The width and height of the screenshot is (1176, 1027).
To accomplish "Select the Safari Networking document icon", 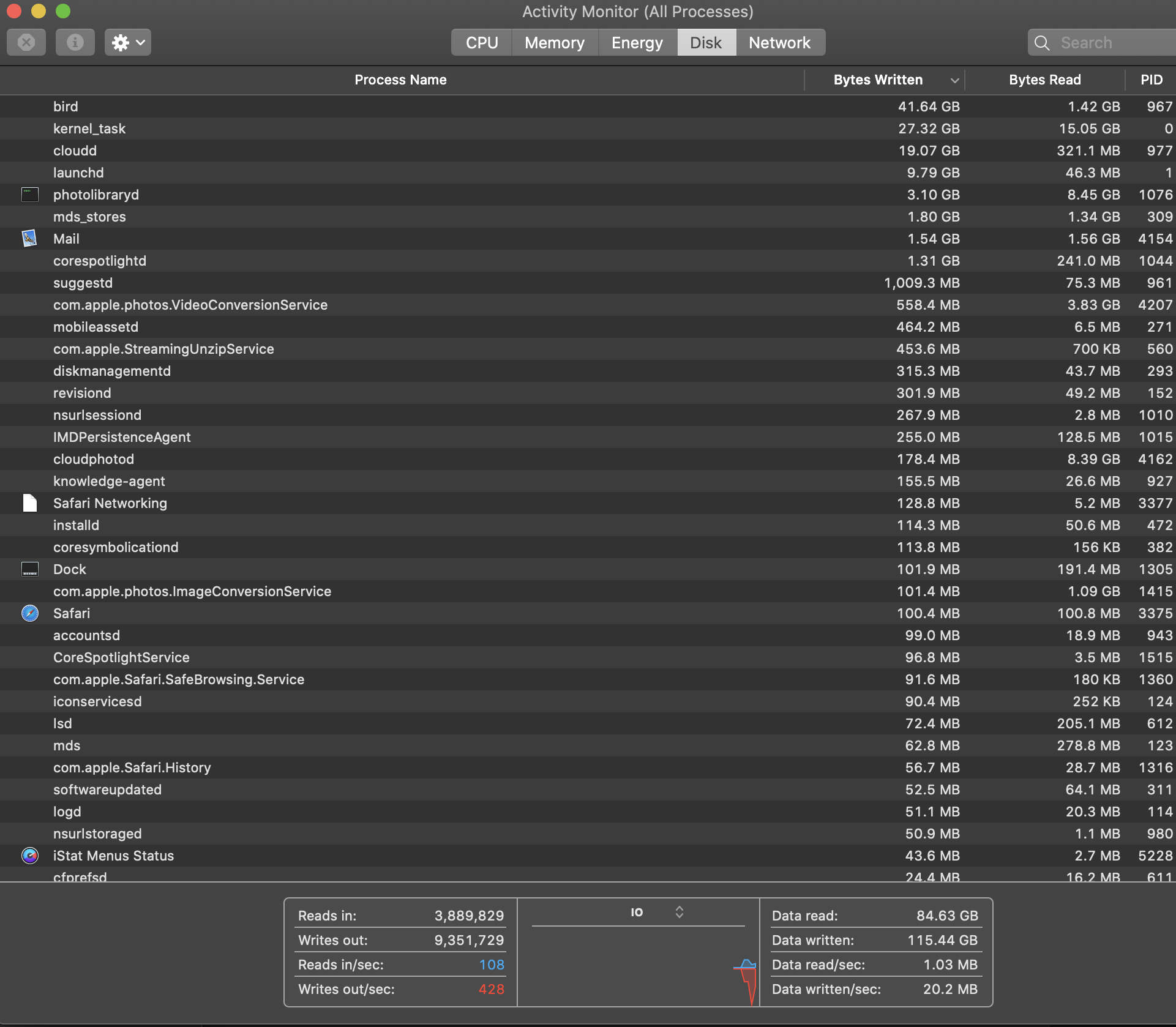I will click(x=30, y=503).
